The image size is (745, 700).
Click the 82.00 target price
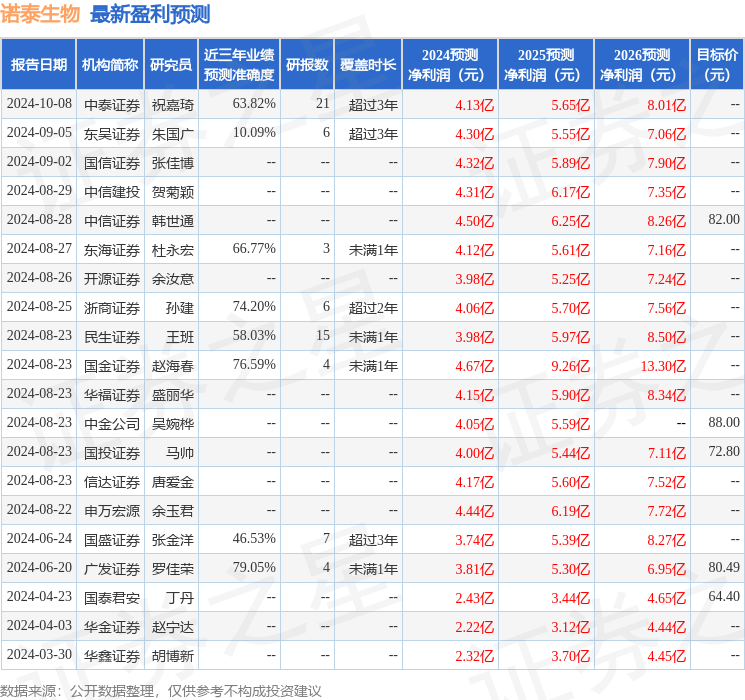[724, 220]
